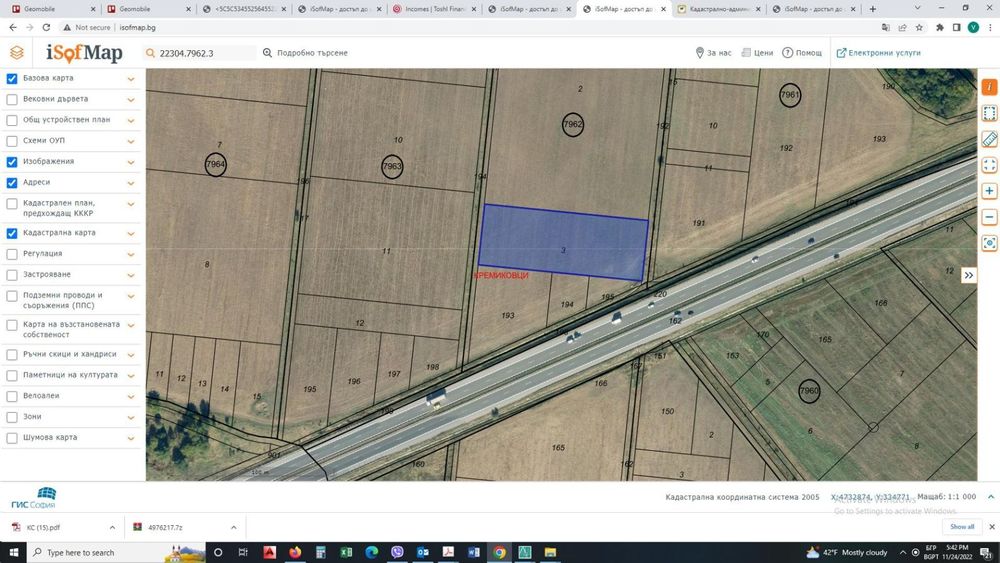1000x563 pixels.
Task: Open Word from the taskbar
Action: click(473, 552)
